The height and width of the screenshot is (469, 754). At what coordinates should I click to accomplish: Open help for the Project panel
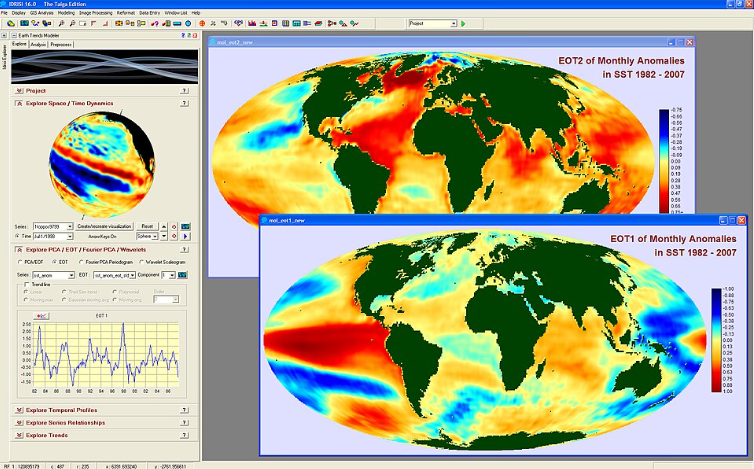185,90
